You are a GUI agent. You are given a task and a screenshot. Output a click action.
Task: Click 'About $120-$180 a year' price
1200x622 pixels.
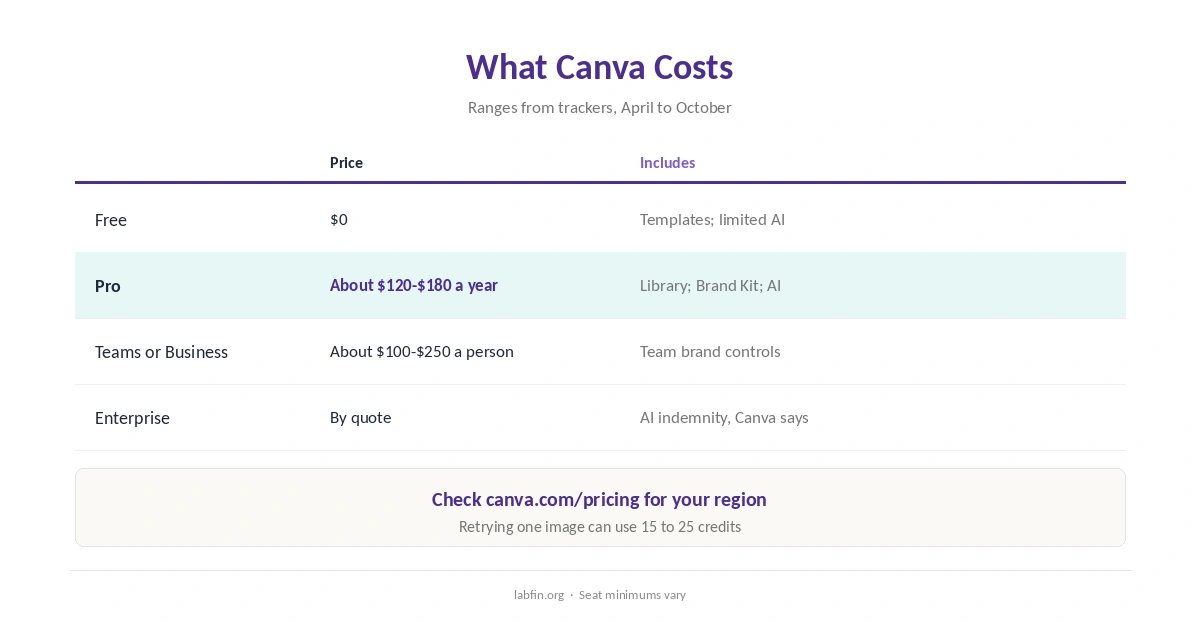click(x=414, y=285)
